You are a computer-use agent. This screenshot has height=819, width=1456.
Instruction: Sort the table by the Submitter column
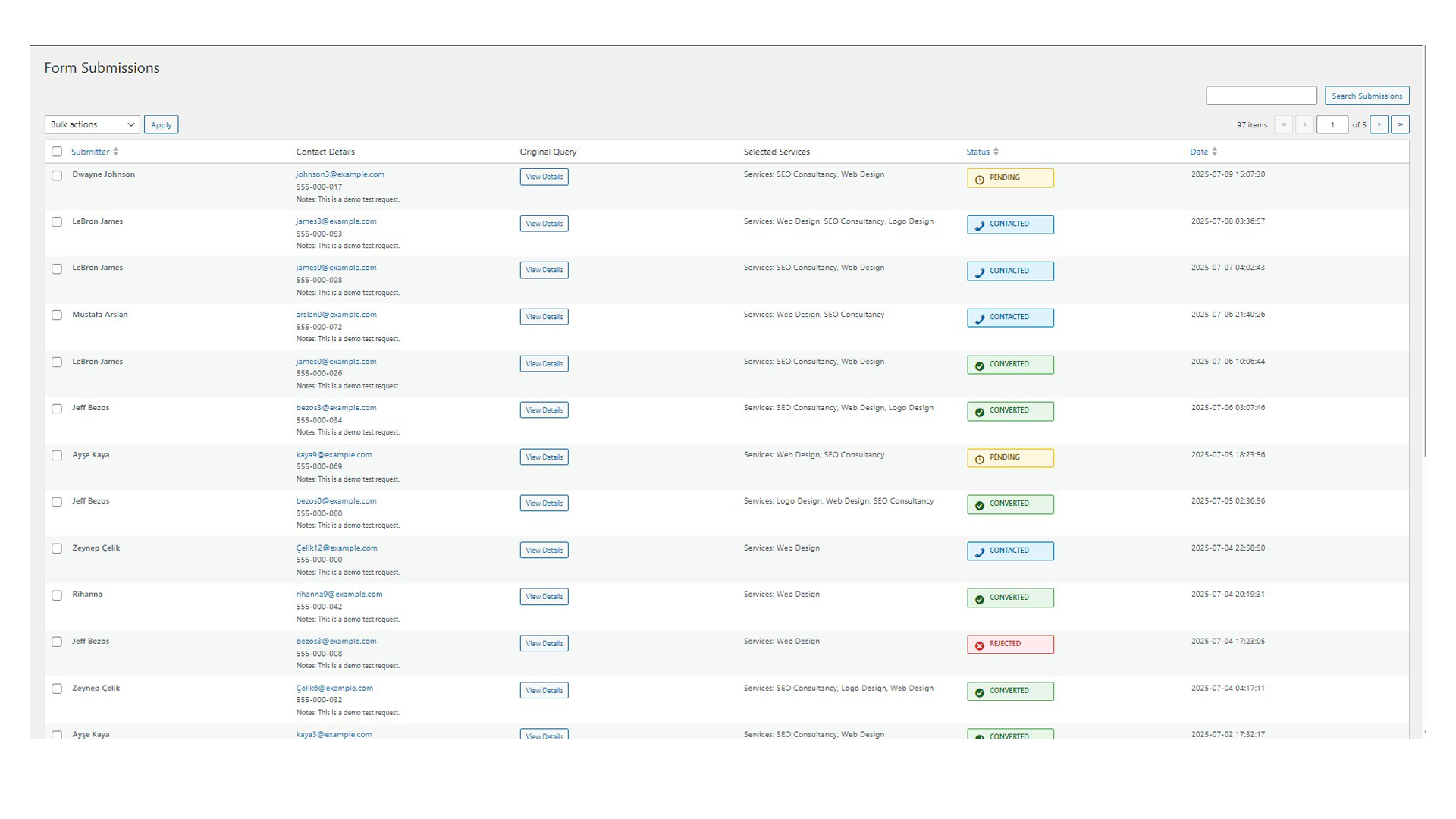click(x=89, y=152)
